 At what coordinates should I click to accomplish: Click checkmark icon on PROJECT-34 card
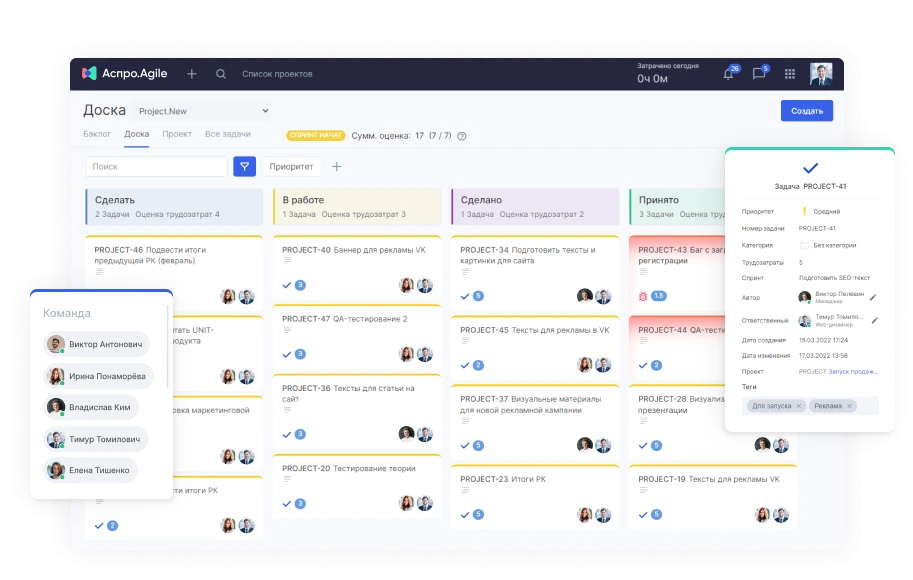465,296
